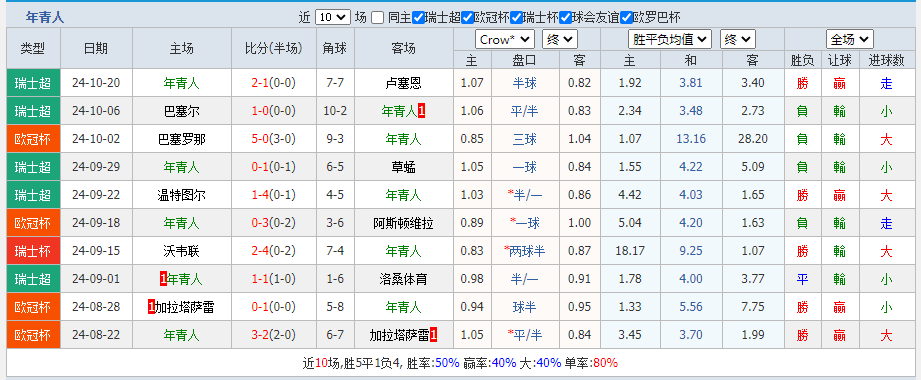Click the red card badge on 24-08-22 加拉塔萨雷

pos(434,335)
